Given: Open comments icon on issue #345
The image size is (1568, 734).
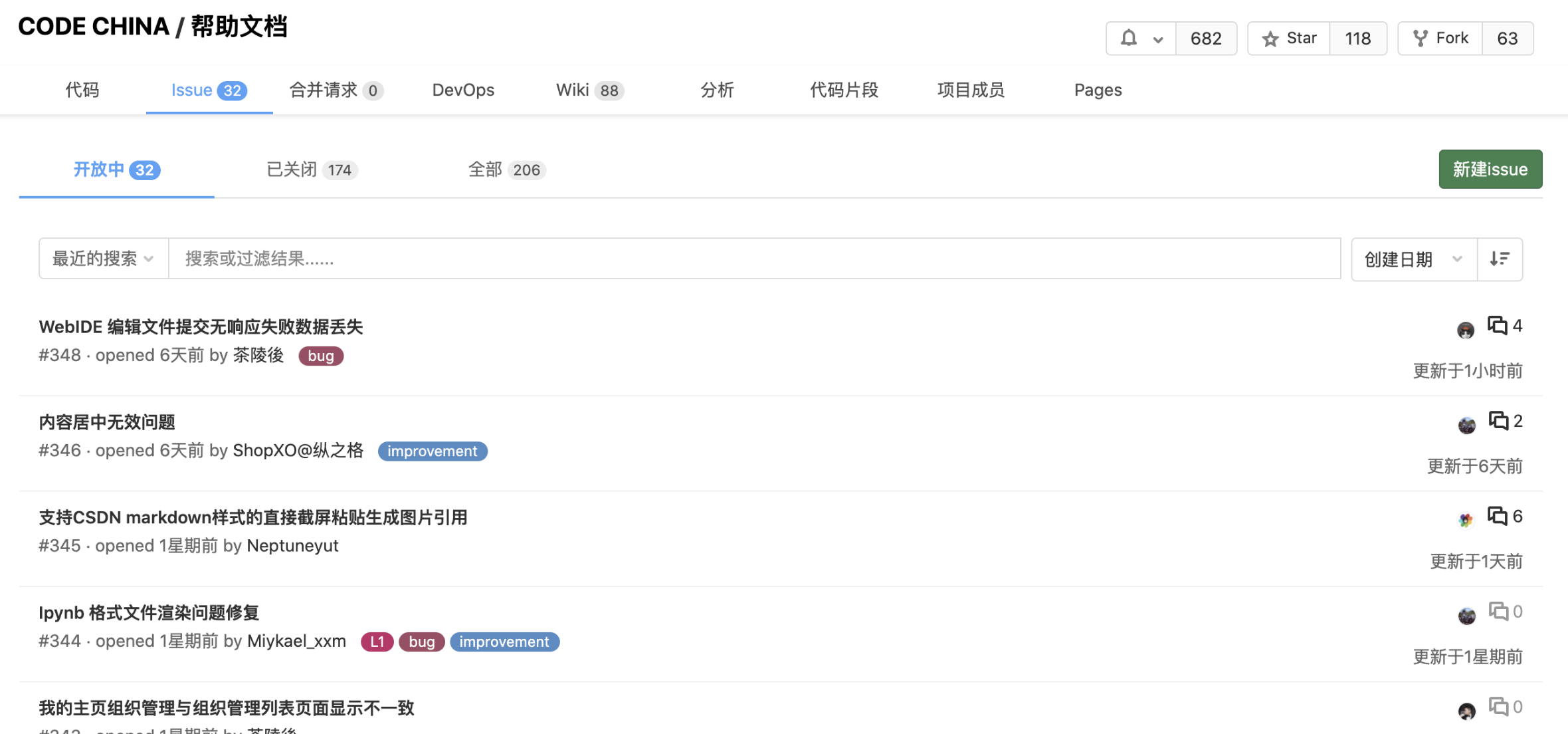Looking at the screenshot, I should (x=1497, y=516).
